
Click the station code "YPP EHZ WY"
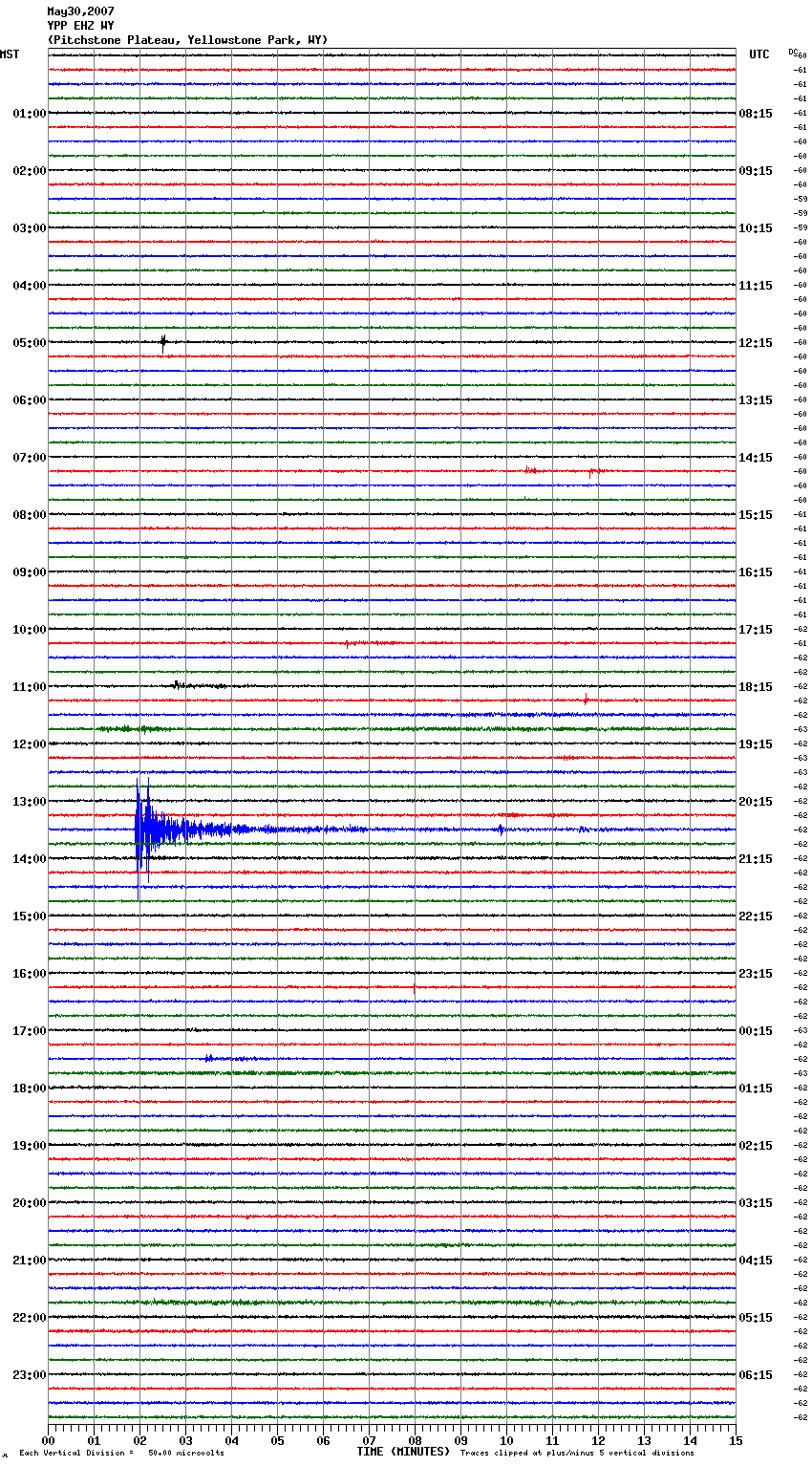coord(80,26)
